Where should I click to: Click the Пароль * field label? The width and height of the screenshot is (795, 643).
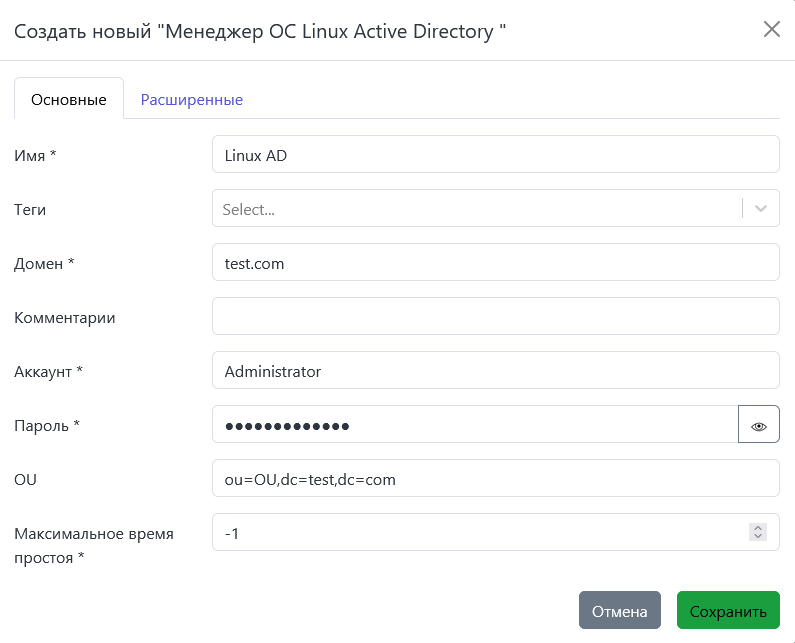[x=47, y=425]
